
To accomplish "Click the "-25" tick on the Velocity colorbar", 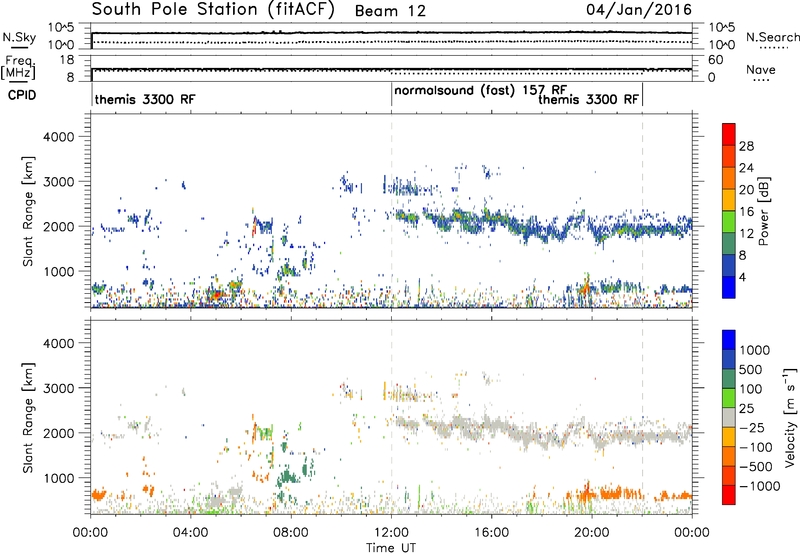I will pos(752,428).
